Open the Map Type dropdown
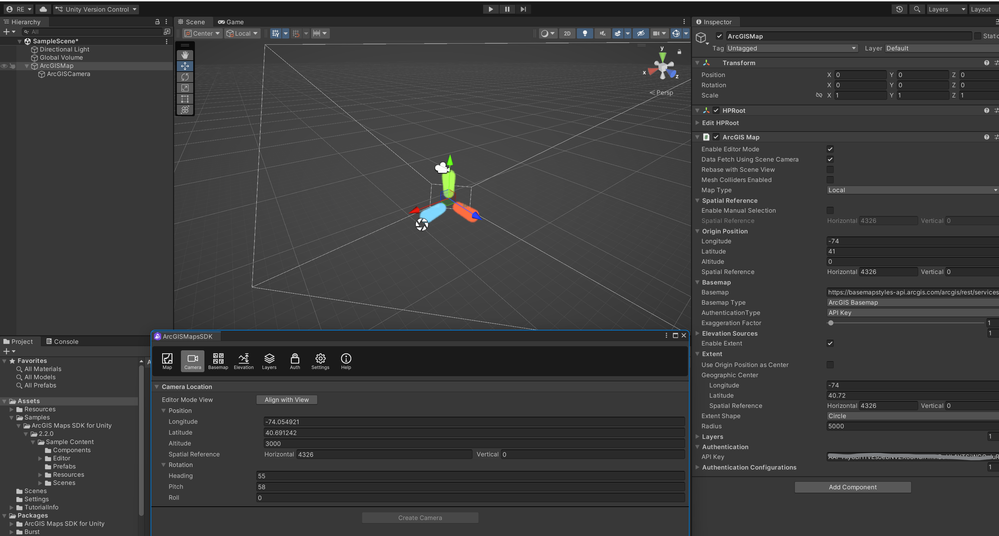 911,190
